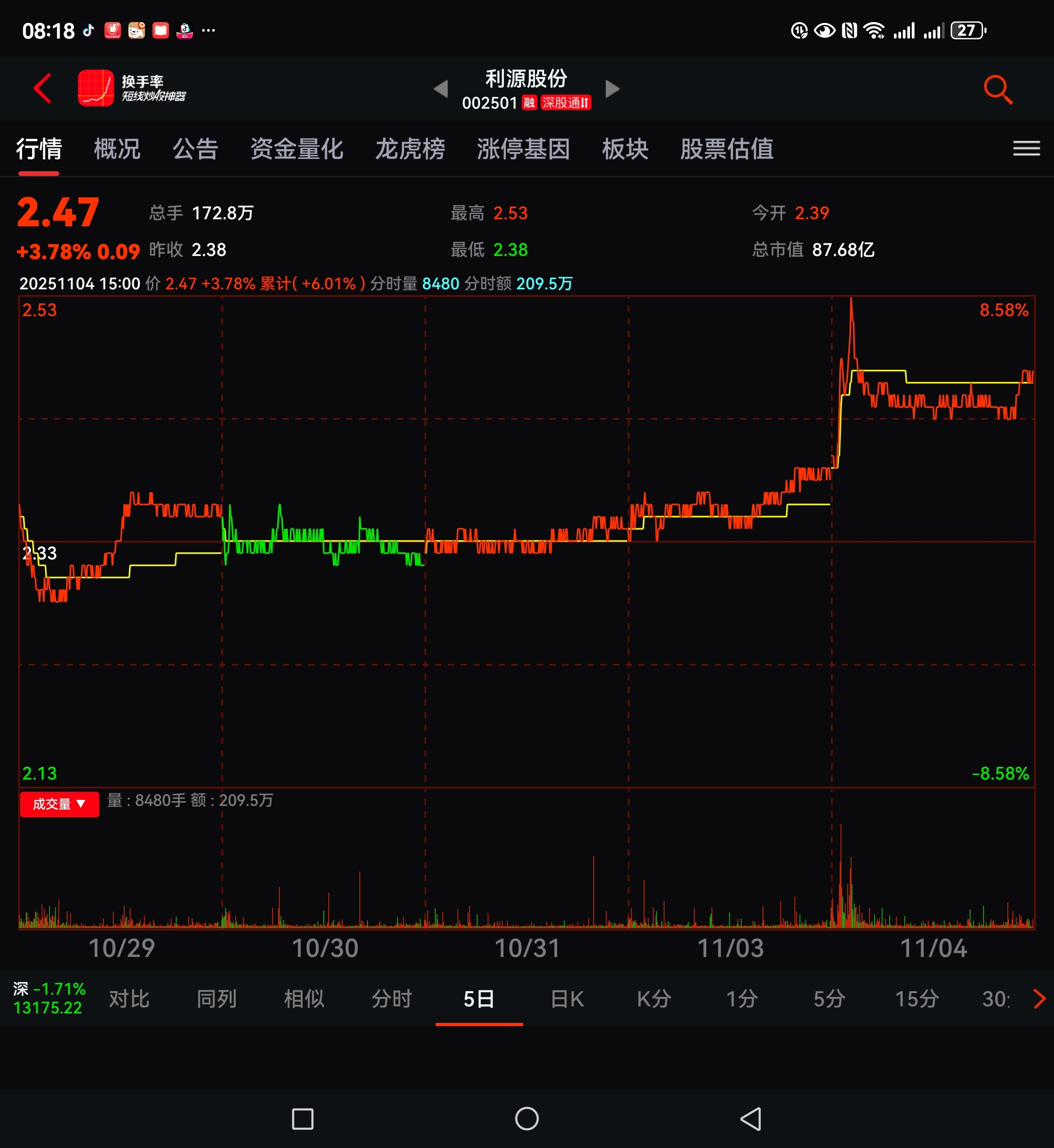Select the 分时 chart period
The height and width of the screenshot is (1148, 1054).
point(391,999)
